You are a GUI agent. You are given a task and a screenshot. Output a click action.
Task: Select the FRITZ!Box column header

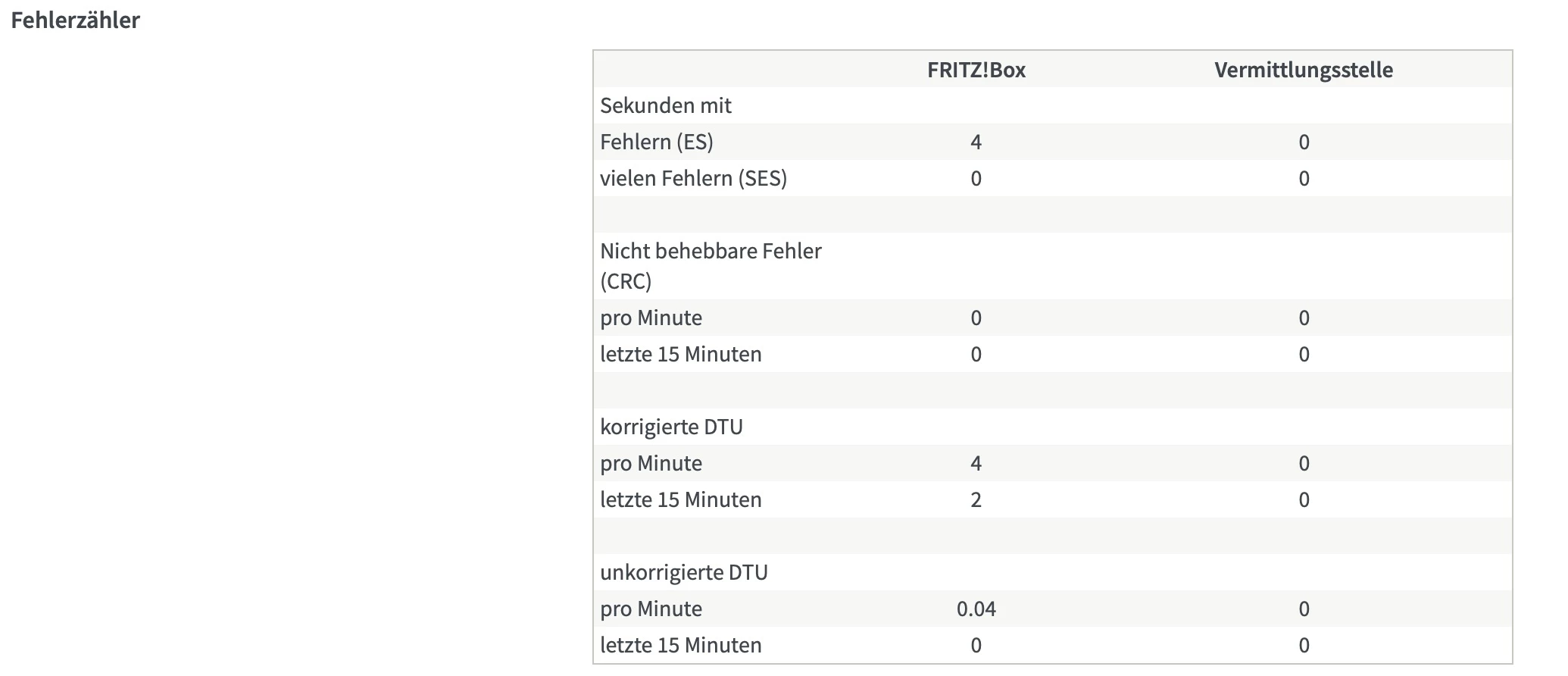(x=976, y=70)
